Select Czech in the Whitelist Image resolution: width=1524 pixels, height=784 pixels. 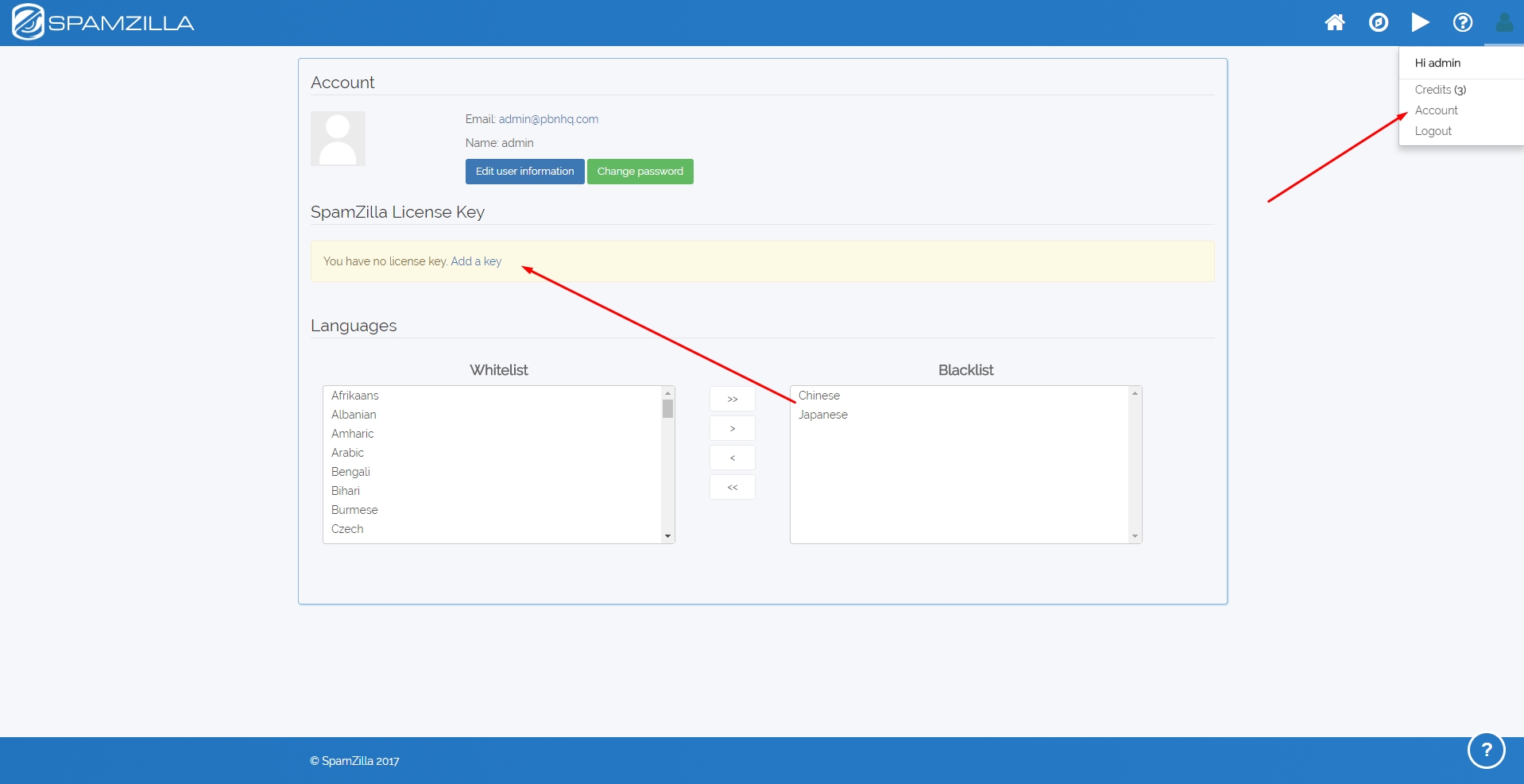[493, 529]
